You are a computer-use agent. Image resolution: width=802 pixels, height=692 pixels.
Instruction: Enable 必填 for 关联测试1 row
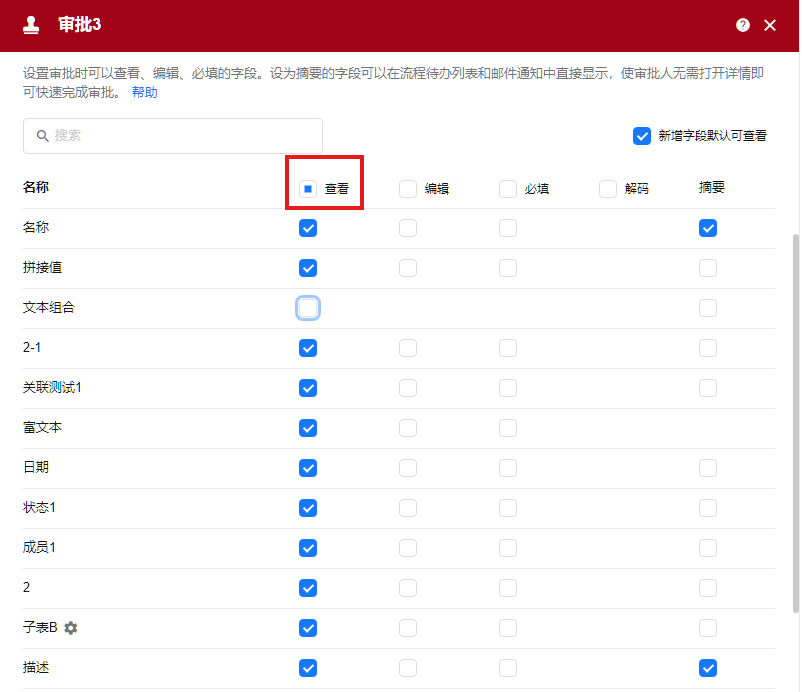click(508, 388)
